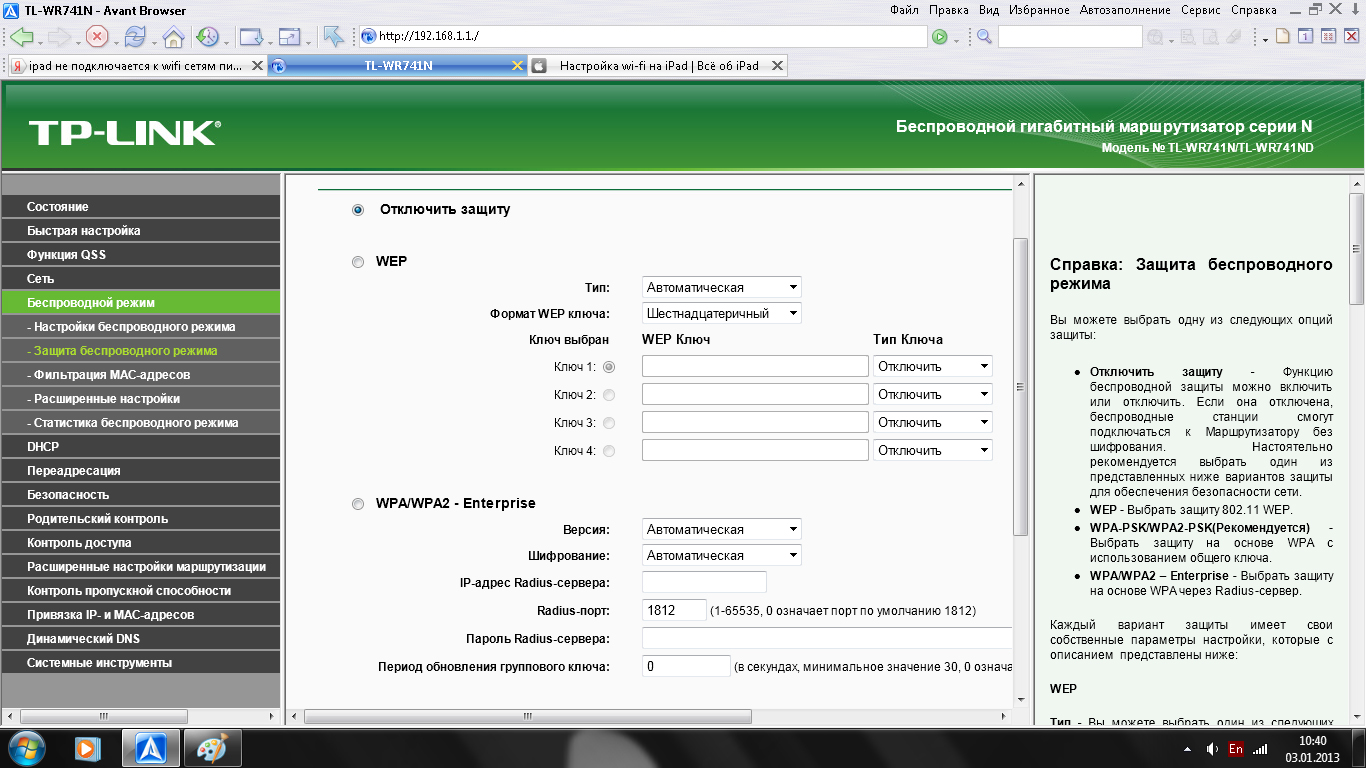This screenshot has height=768, width=1366.
Task: Refresh the page with the reload icon
Action: tap(135, 37)
